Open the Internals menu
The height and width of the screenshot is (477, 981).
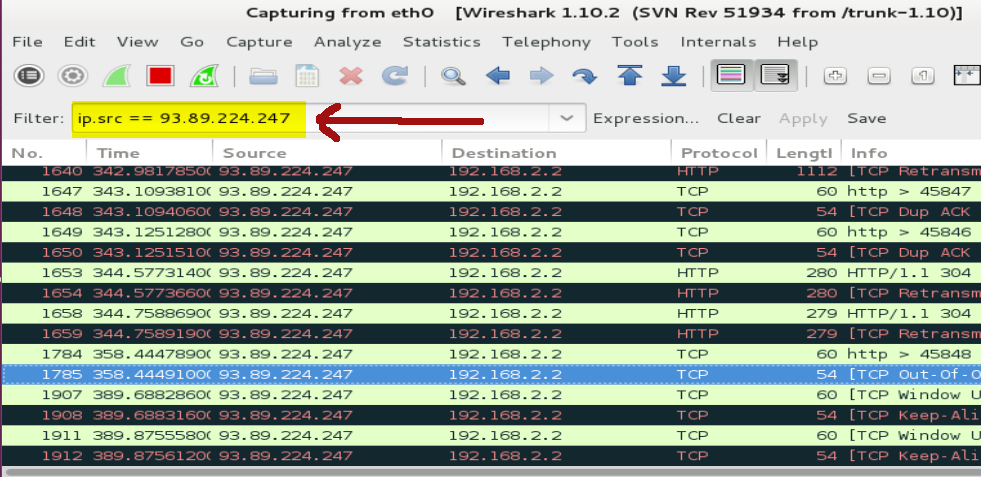click(x=718, y=42)
